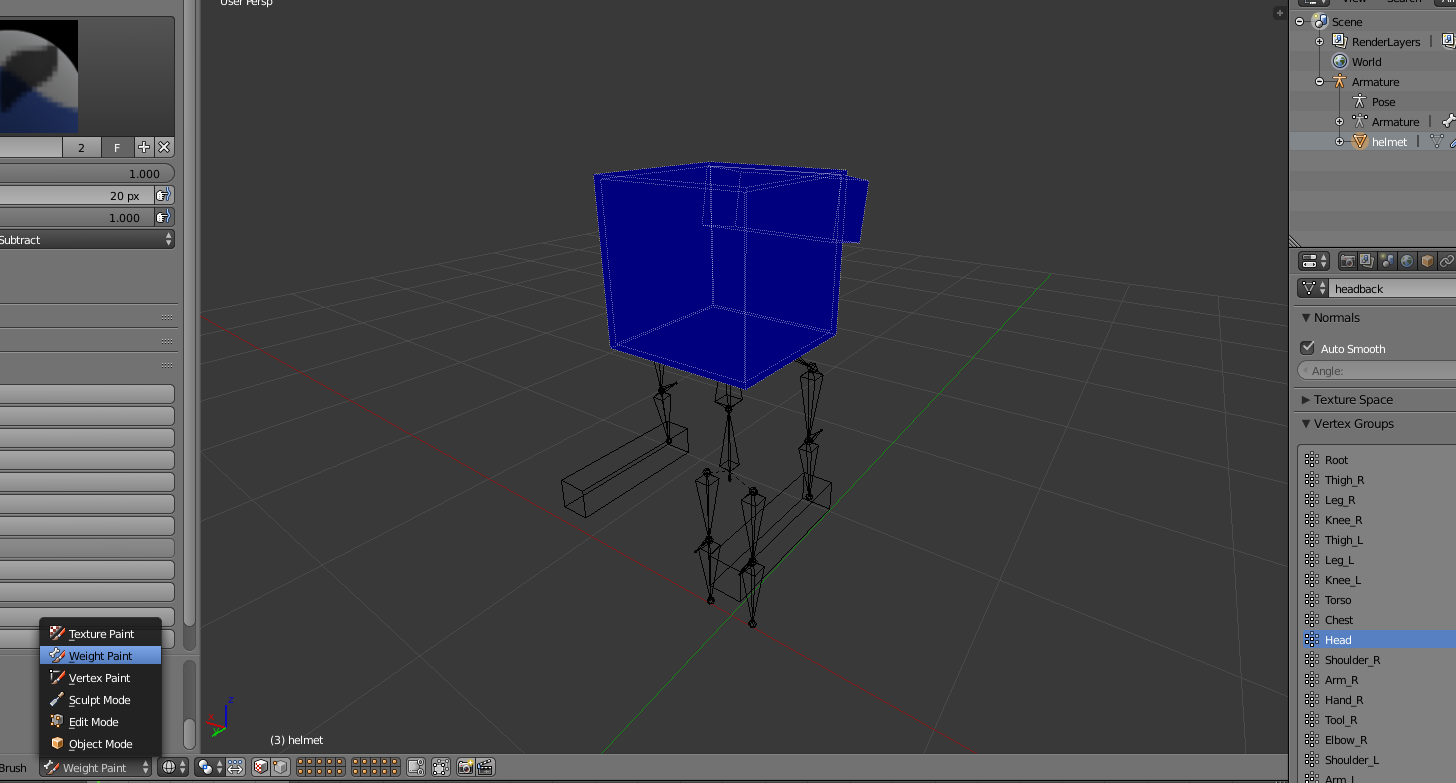Click the bone icon beside Armature row
This screenshot has width=1456, height=783.
coord(1448,121)
